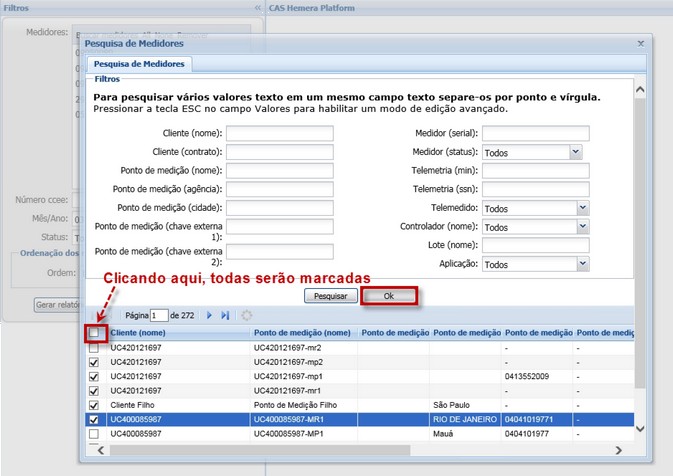673x476 pixels.
Task: Open the Aplicação dropdown
Action: click(x=582, y=264)
